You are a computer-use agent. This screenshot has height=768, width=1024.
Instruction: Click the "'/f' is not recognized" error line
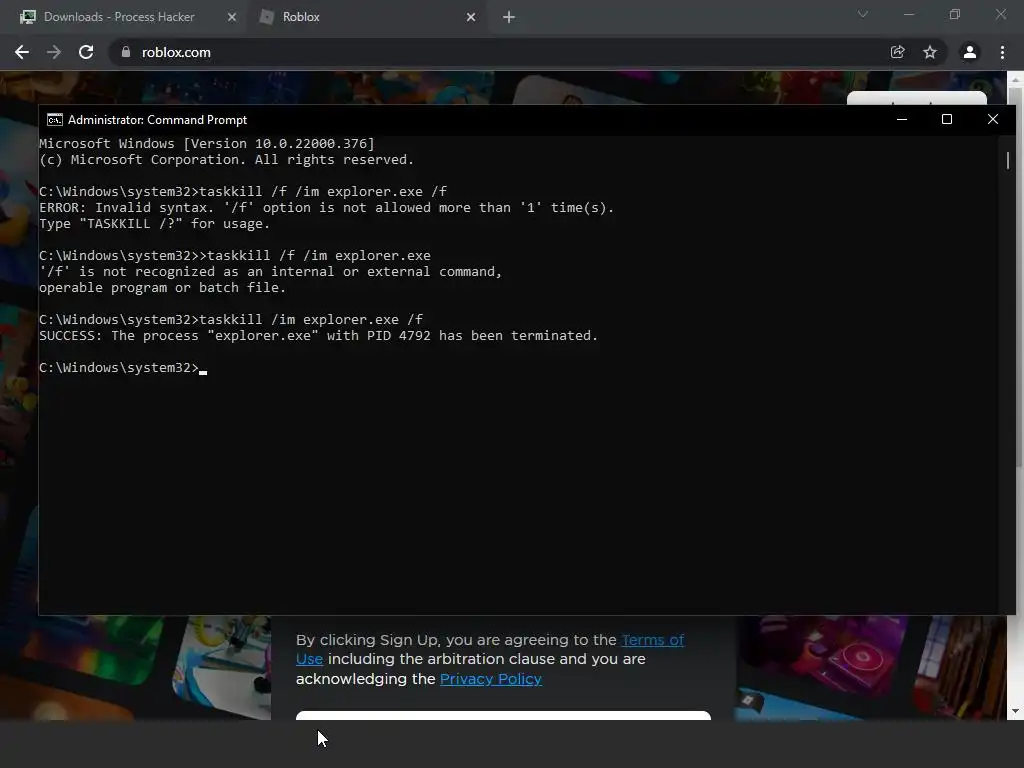(270, 272)
